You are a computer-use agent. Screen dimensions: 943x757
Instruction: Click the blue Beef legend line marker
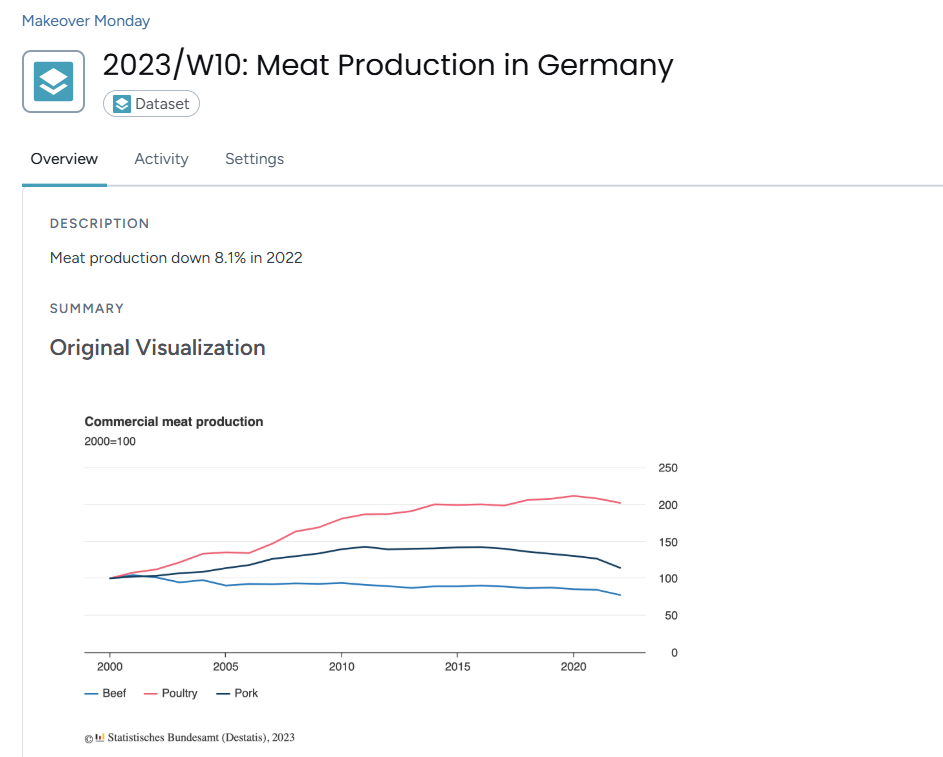91,693
